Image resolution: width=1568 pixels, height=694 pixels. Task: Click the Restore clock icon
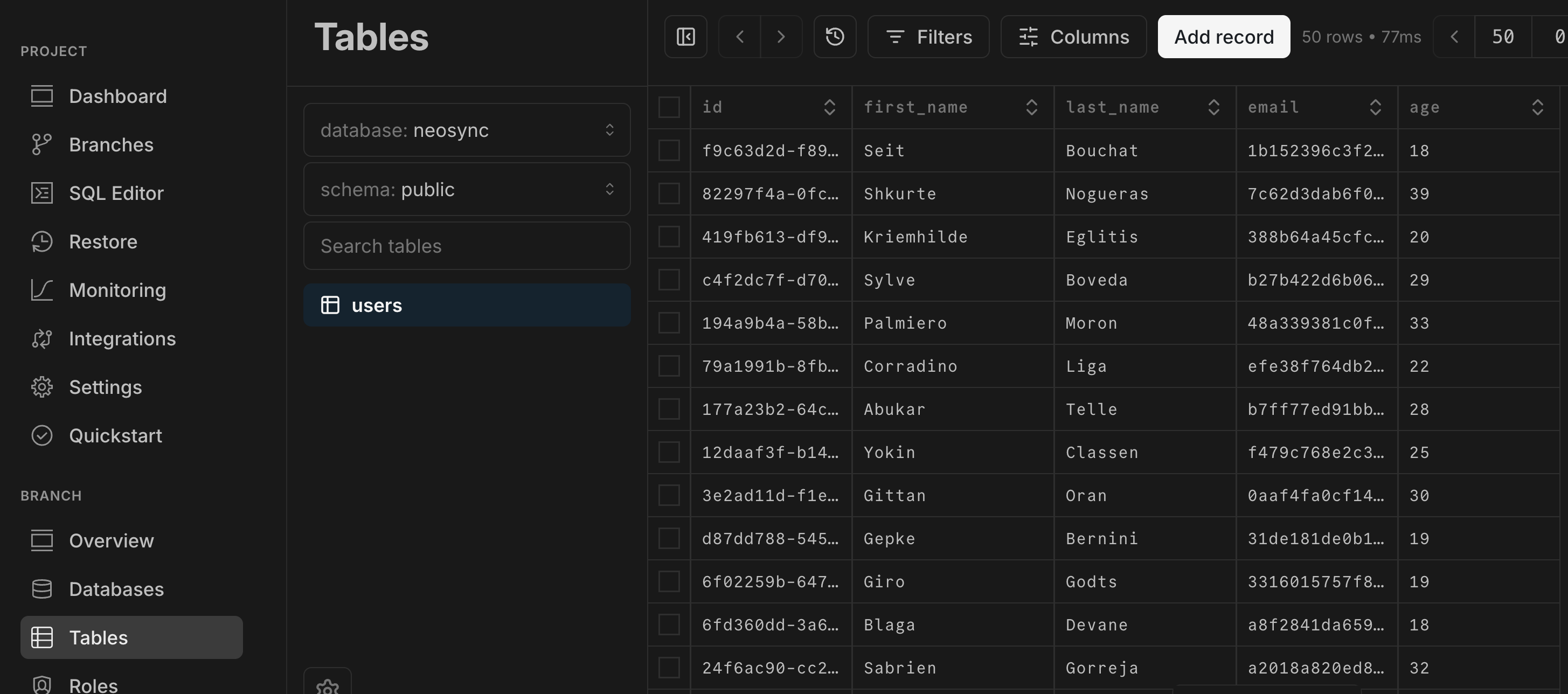[42, 242]
